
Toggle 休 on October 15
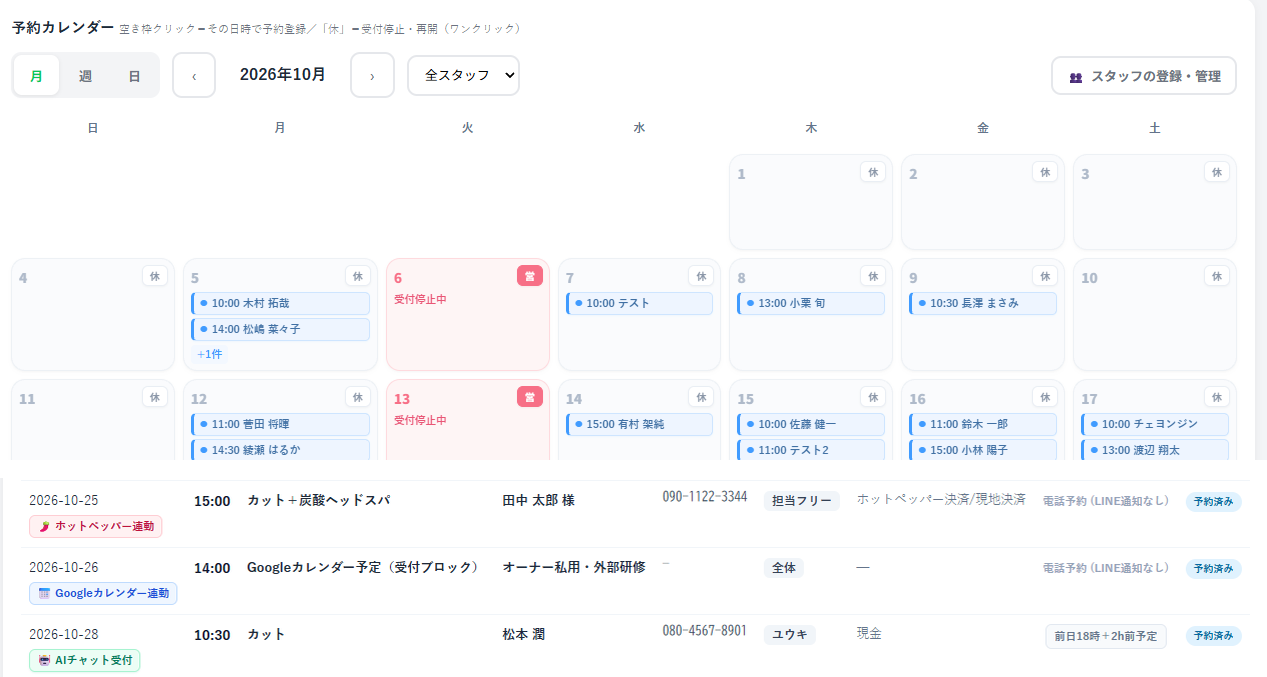click(x=873, y=397)
